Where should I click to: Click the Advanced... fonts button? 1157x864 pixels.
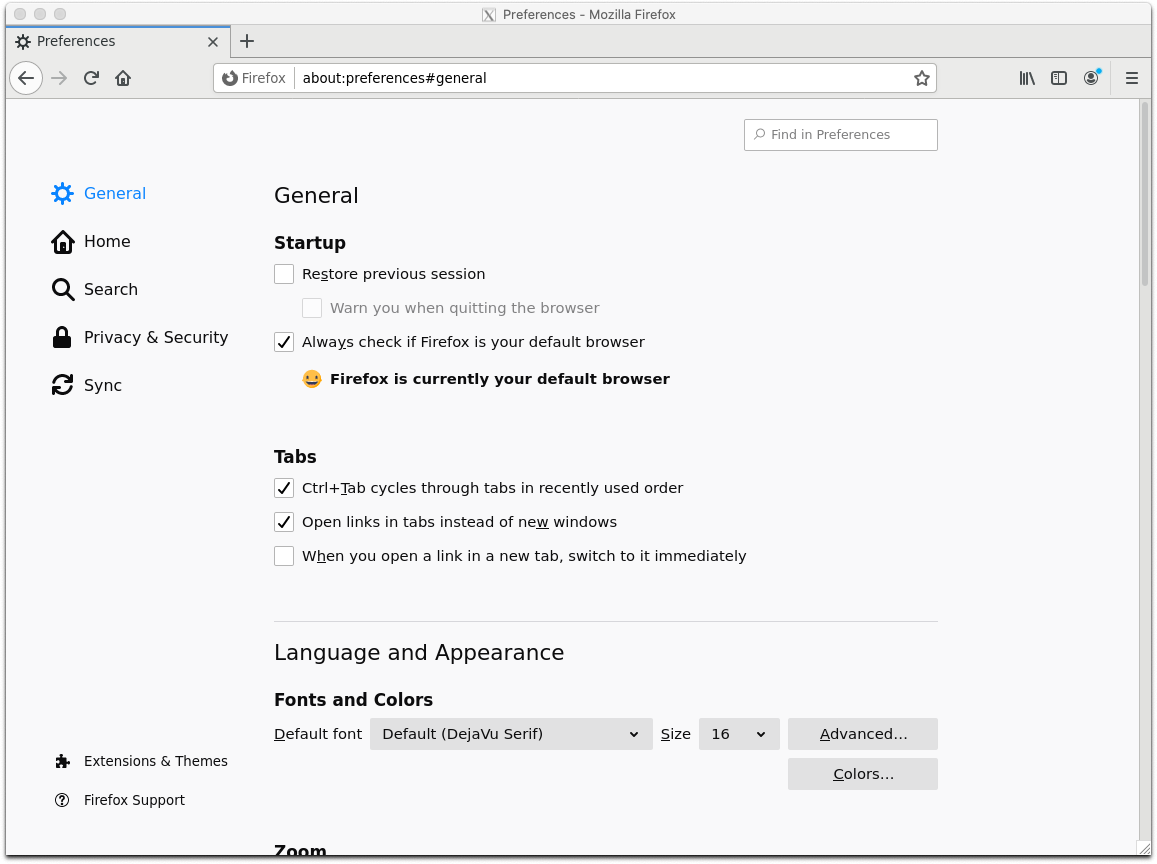[863, 734]
